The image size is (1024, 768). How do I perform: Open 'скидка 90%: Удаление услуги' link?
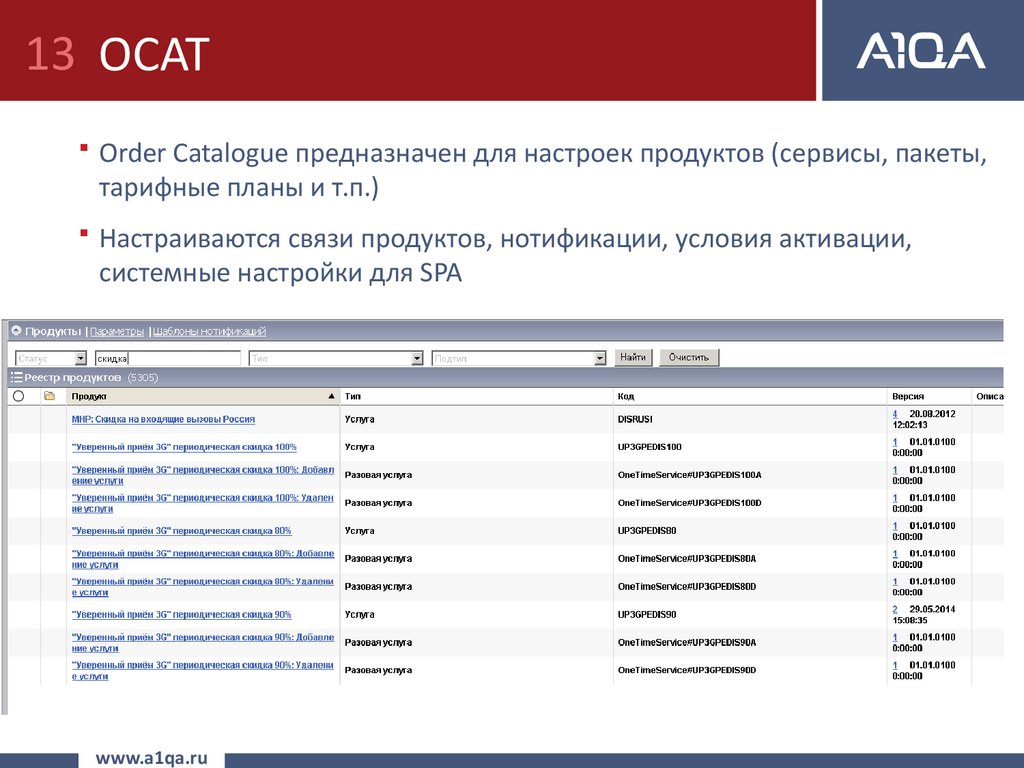point(202,671)
